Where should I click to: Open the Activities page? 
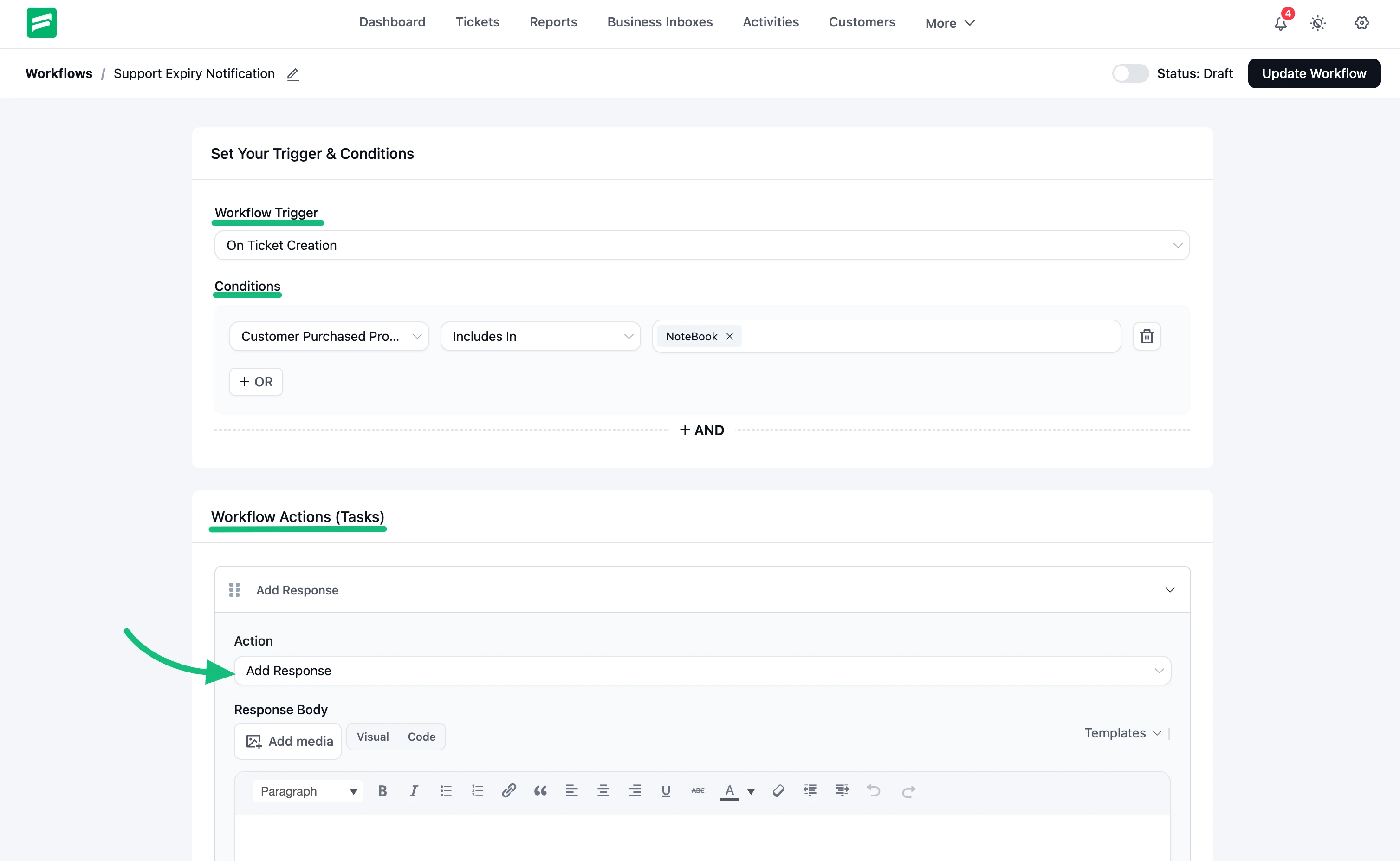[771, 22]
